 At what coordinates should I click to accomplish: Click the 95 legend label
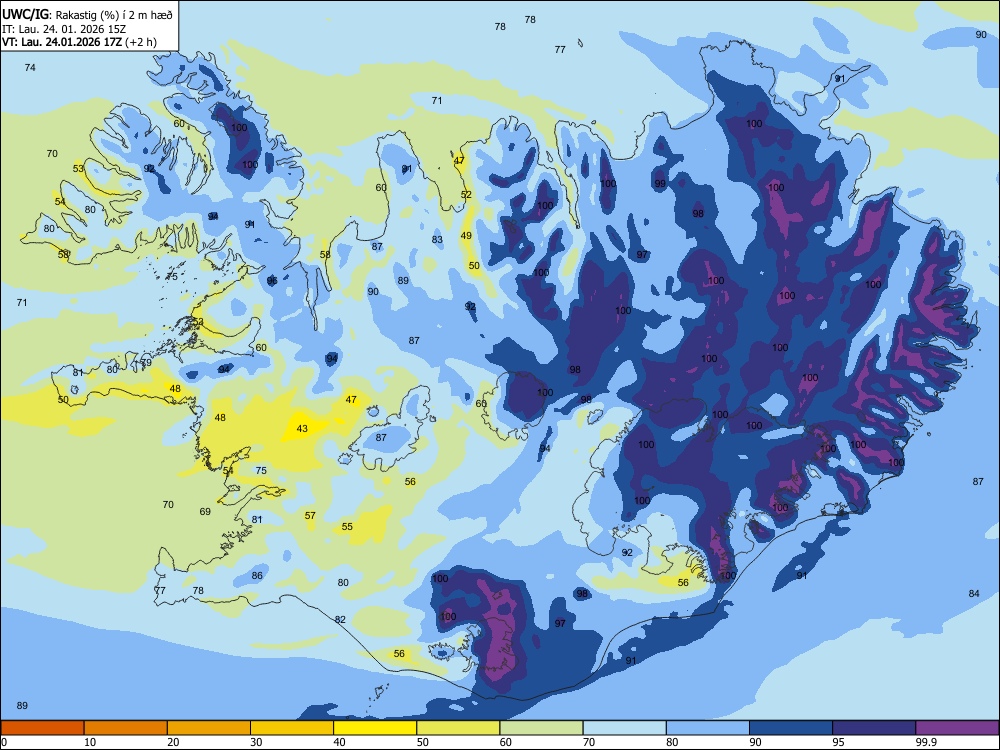[x=838, y=742]
